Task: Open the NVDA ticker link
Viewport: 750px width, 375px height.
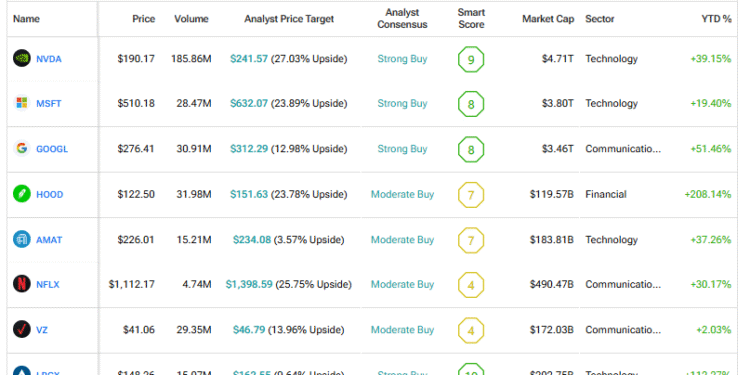Action: (x=49, y=59)
